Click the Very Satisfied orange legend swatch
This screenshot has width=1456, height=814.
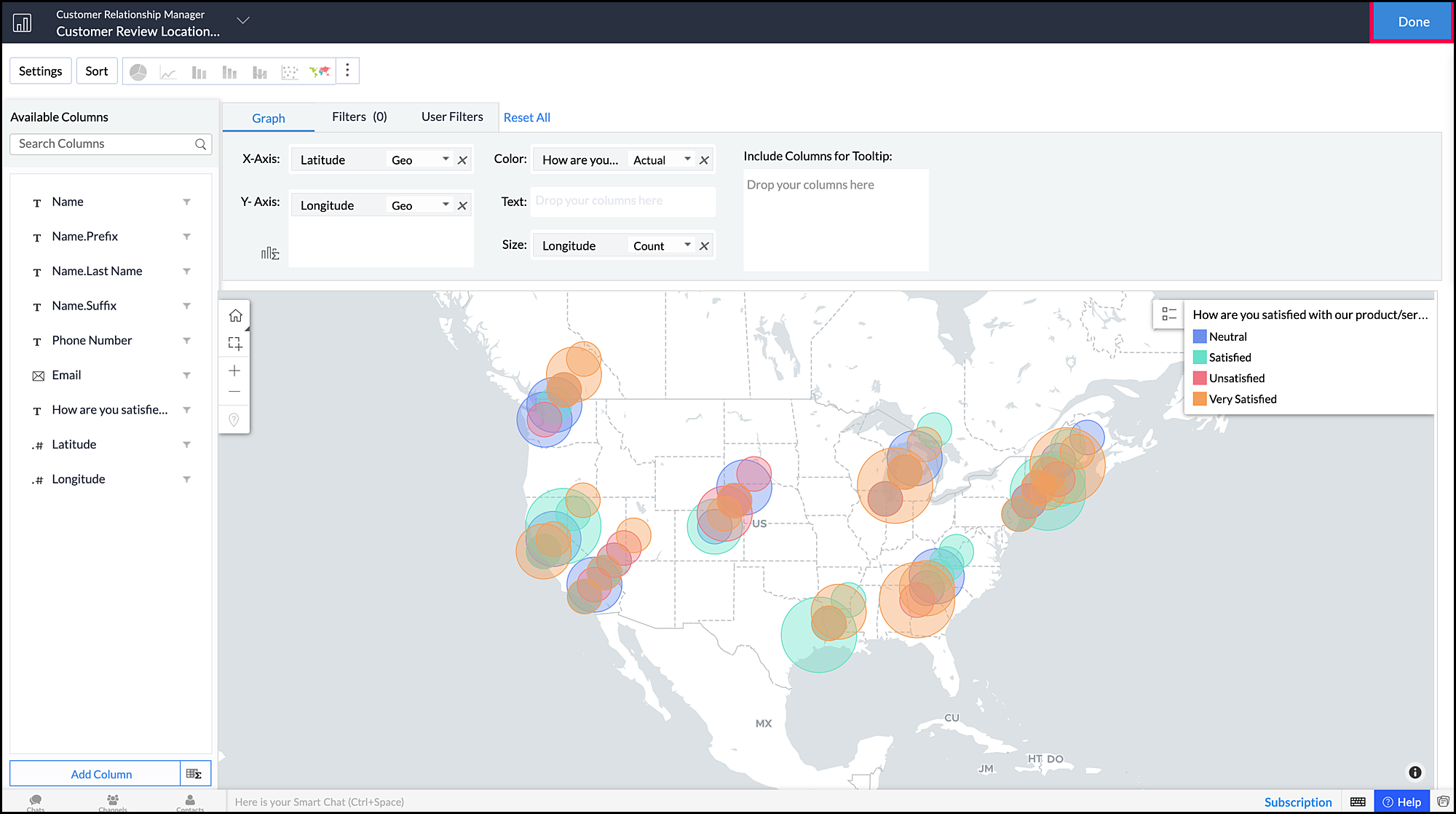[1200, 399]
